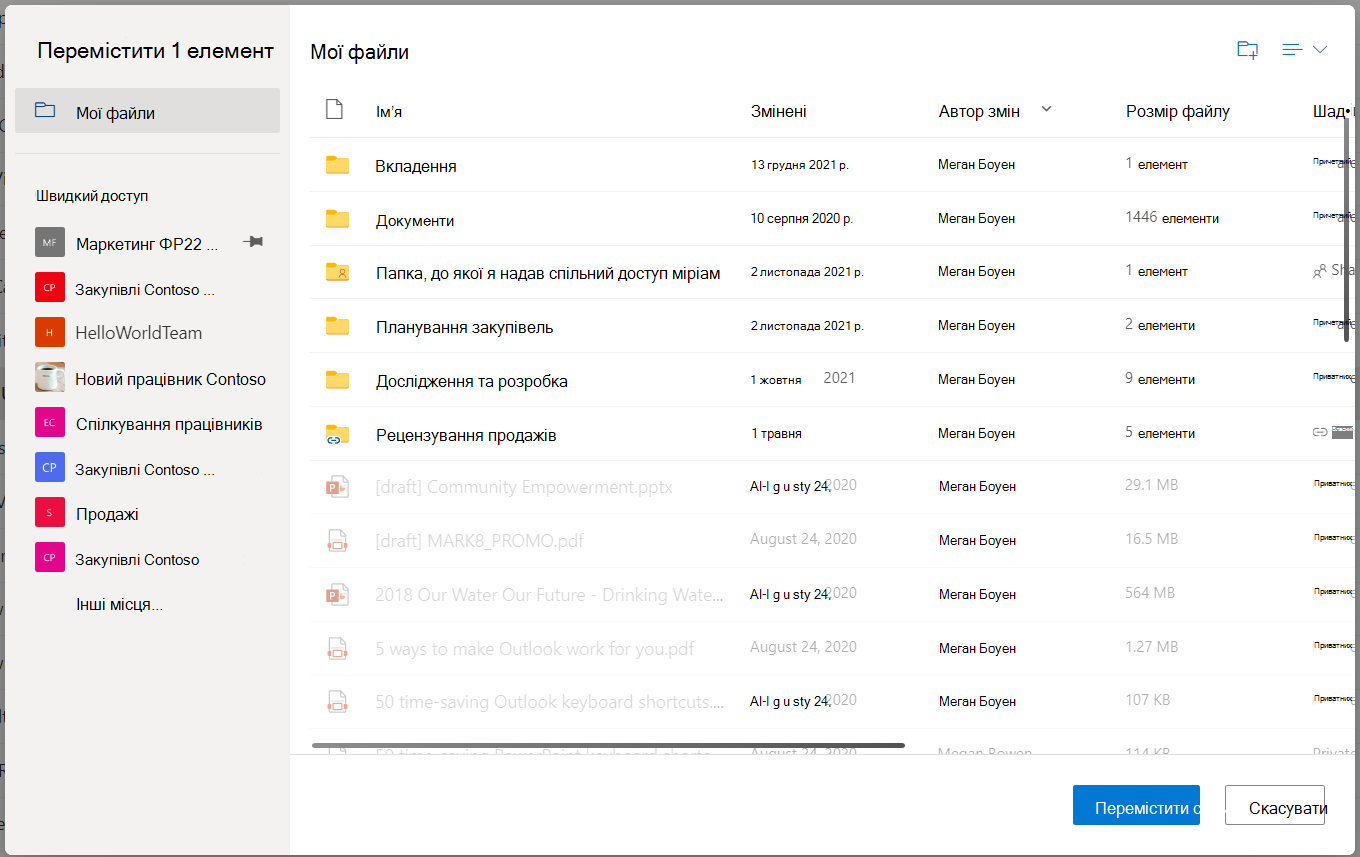The height and width of the screenshot is (857, 1360).
Task: Open the Автор змін column dropdown arrow
Action: (1047, 109)
